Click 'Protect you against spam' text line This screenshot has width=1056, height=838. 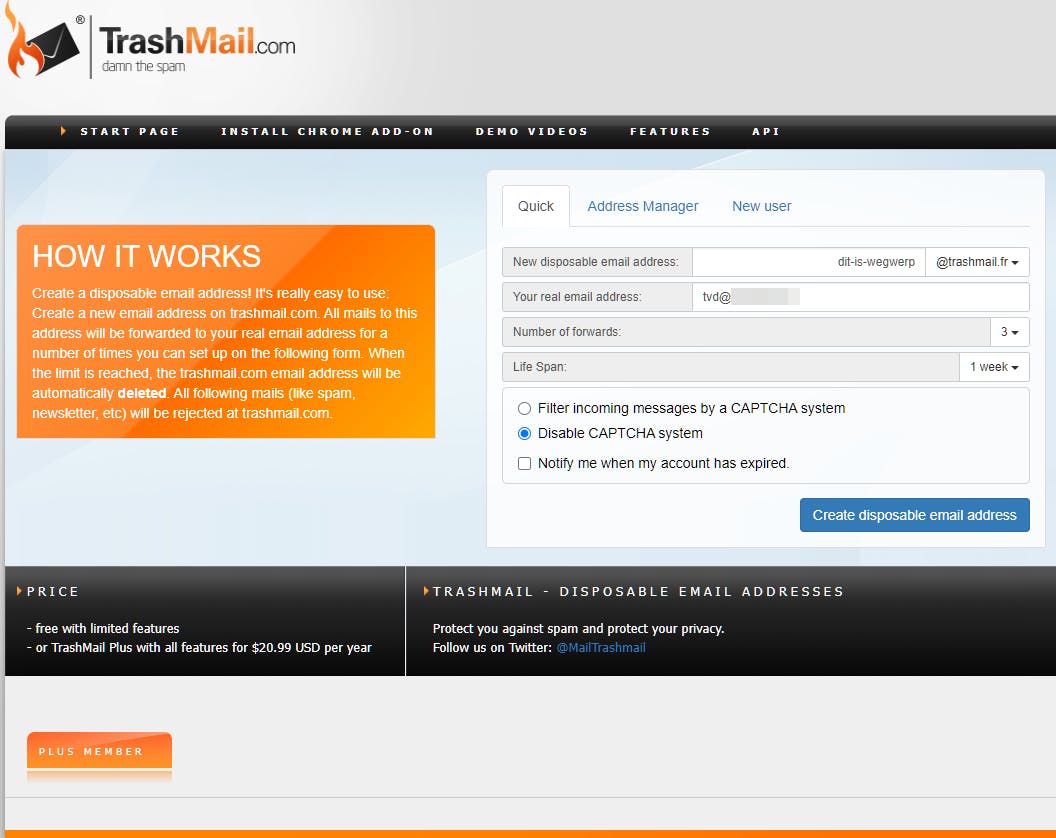(579, 628)
